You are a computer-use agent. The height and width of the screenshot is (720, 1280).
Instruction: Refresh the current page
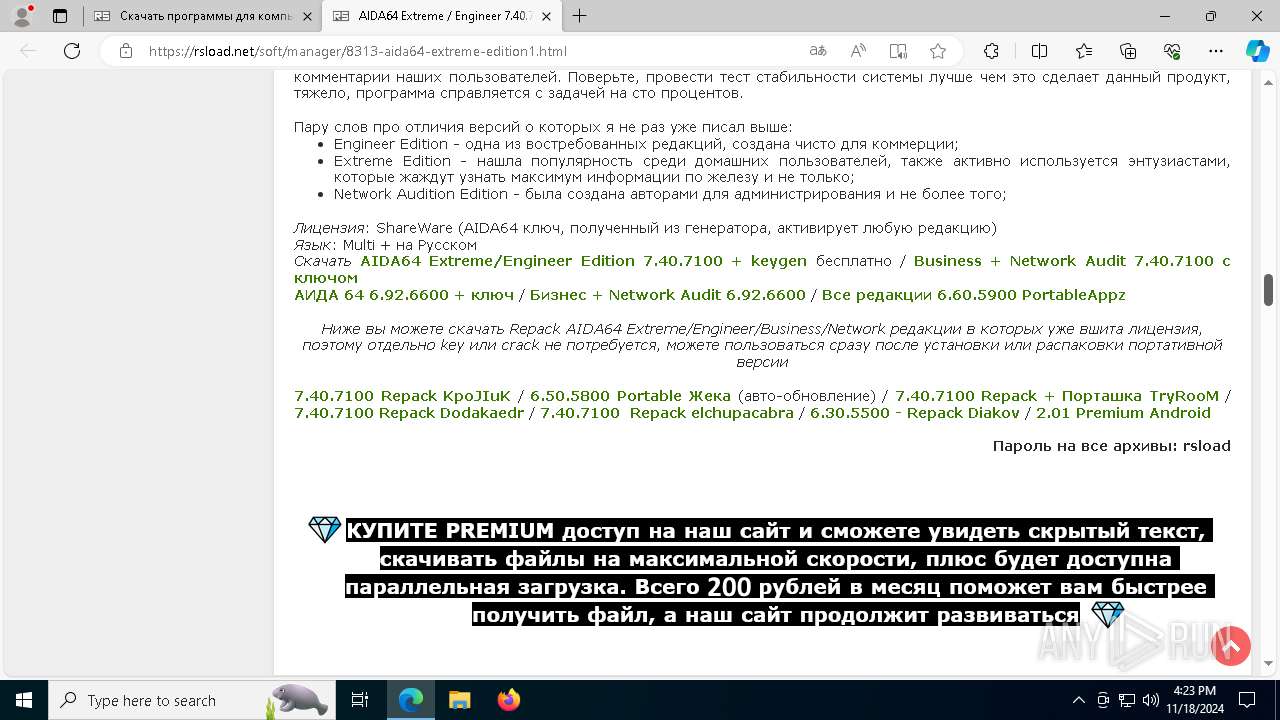(x=72, y=51)
